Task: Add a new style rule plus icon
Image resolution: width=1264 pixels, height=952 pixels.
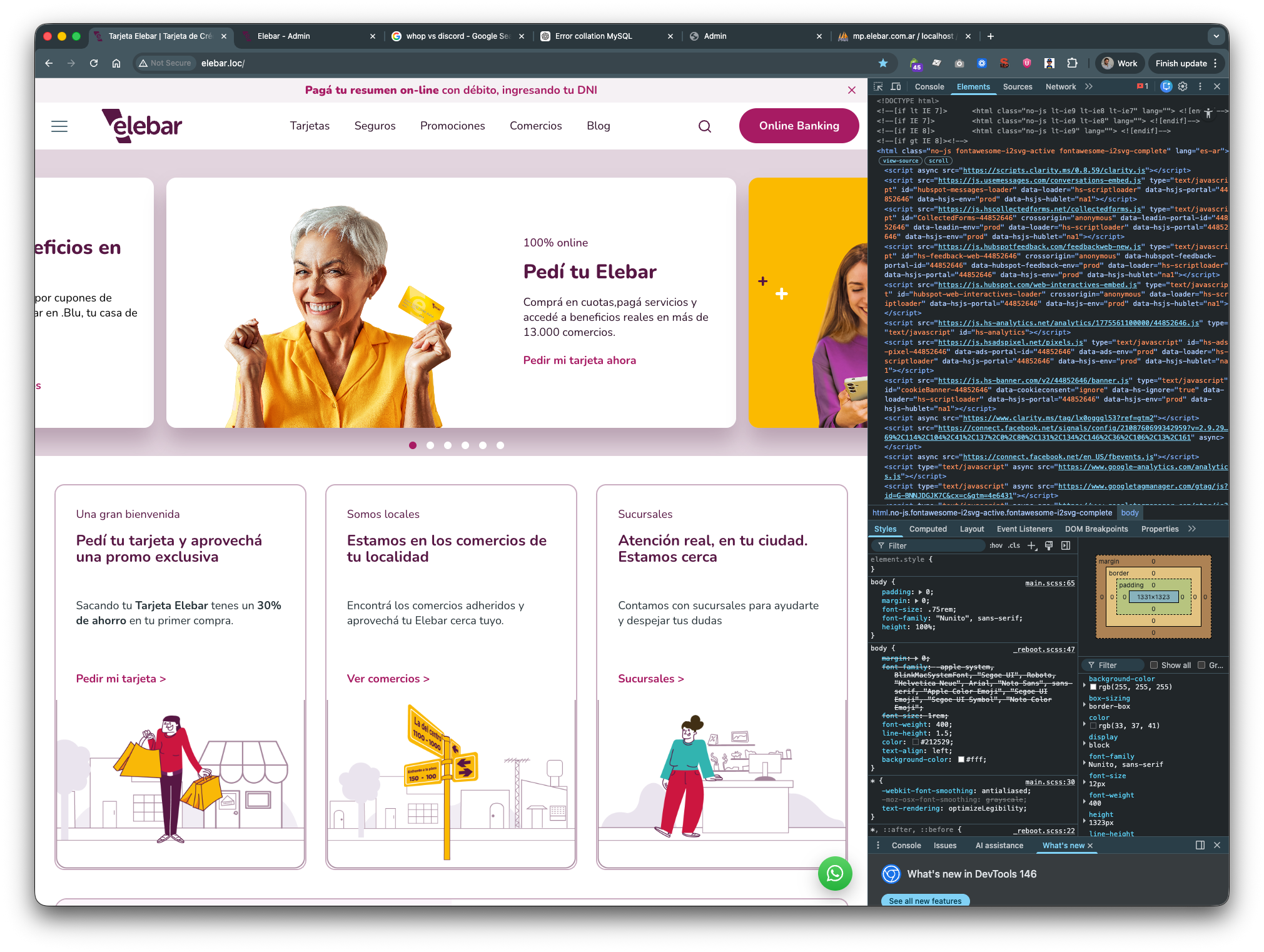Action: [1032, 546]
